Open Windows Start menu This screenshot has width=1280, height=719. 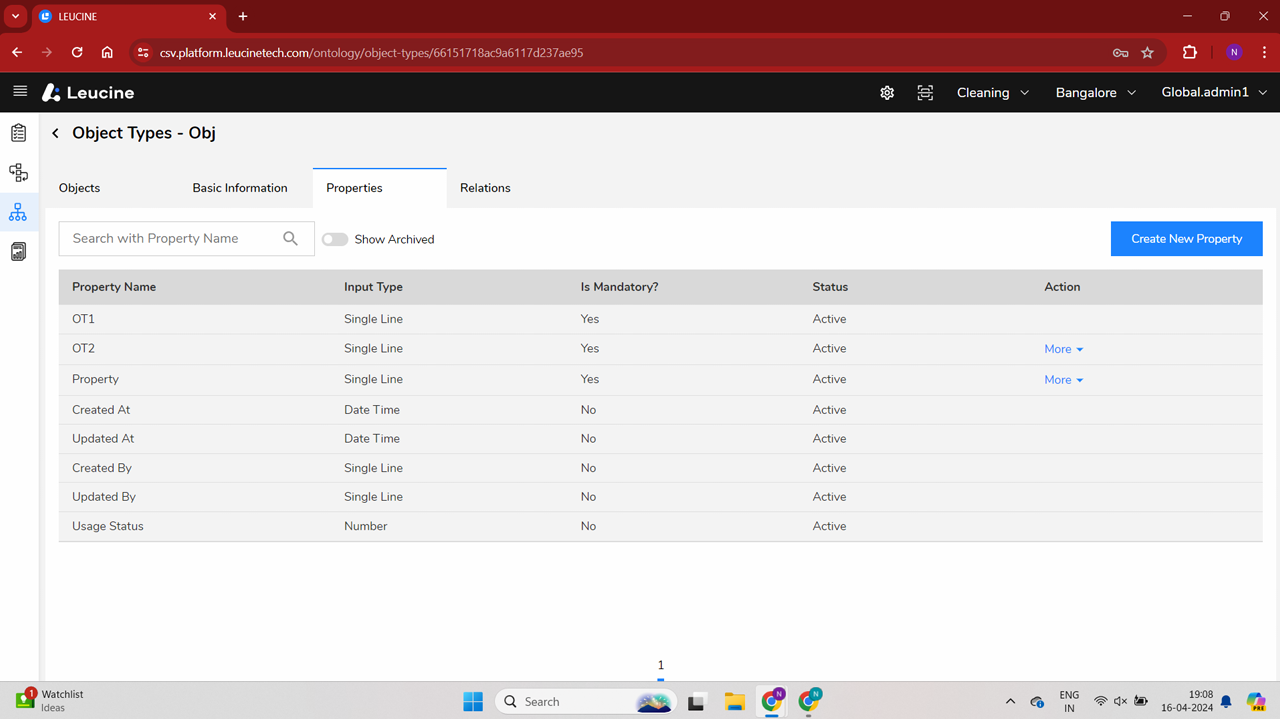click(x=473, y=701)
